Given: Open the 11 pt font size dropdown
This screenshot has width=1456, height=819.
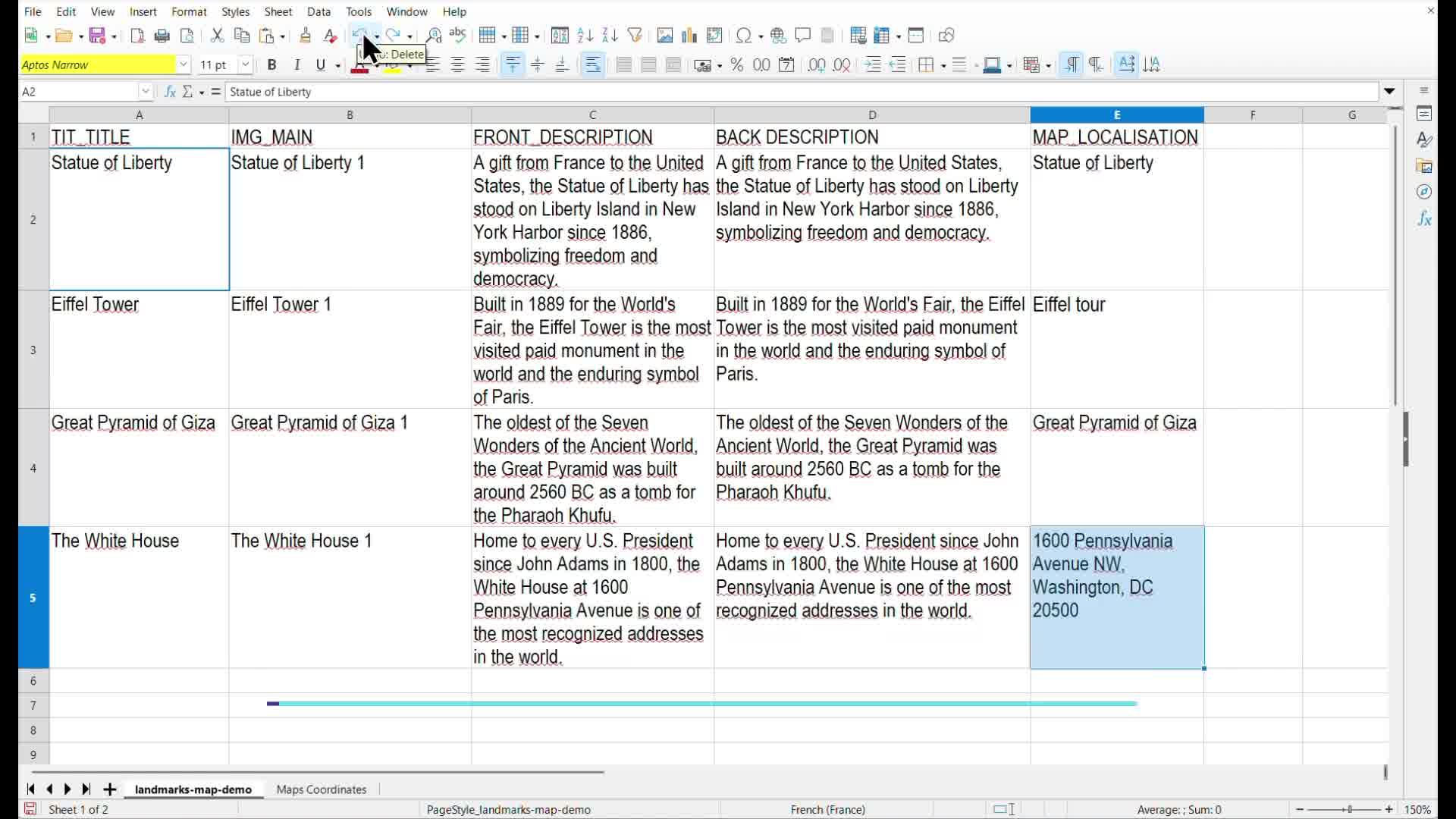Looking at the screenshot, I should (x=246, y=65).
